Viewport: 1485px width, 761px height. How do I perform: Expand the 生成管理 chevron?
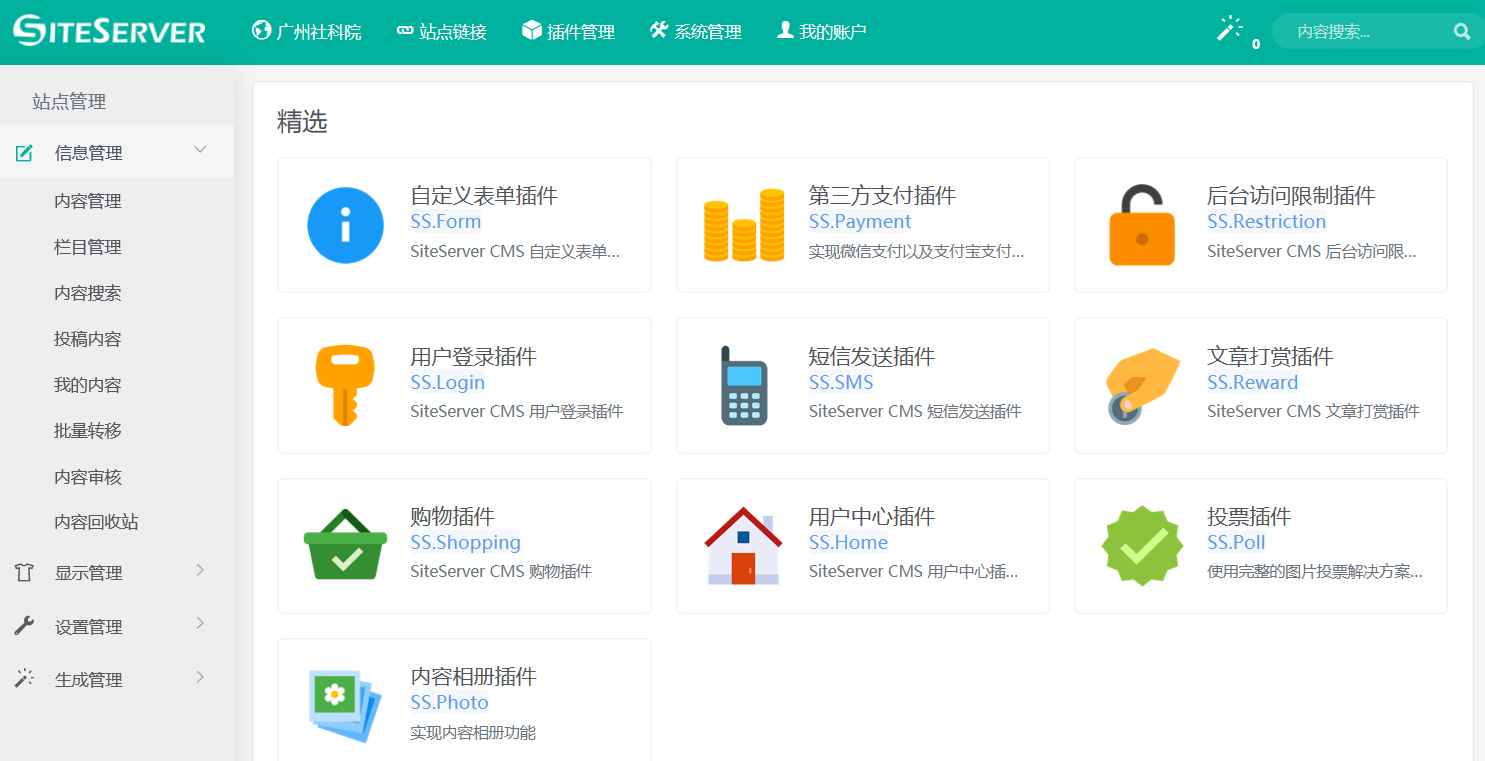coord(200,676)
